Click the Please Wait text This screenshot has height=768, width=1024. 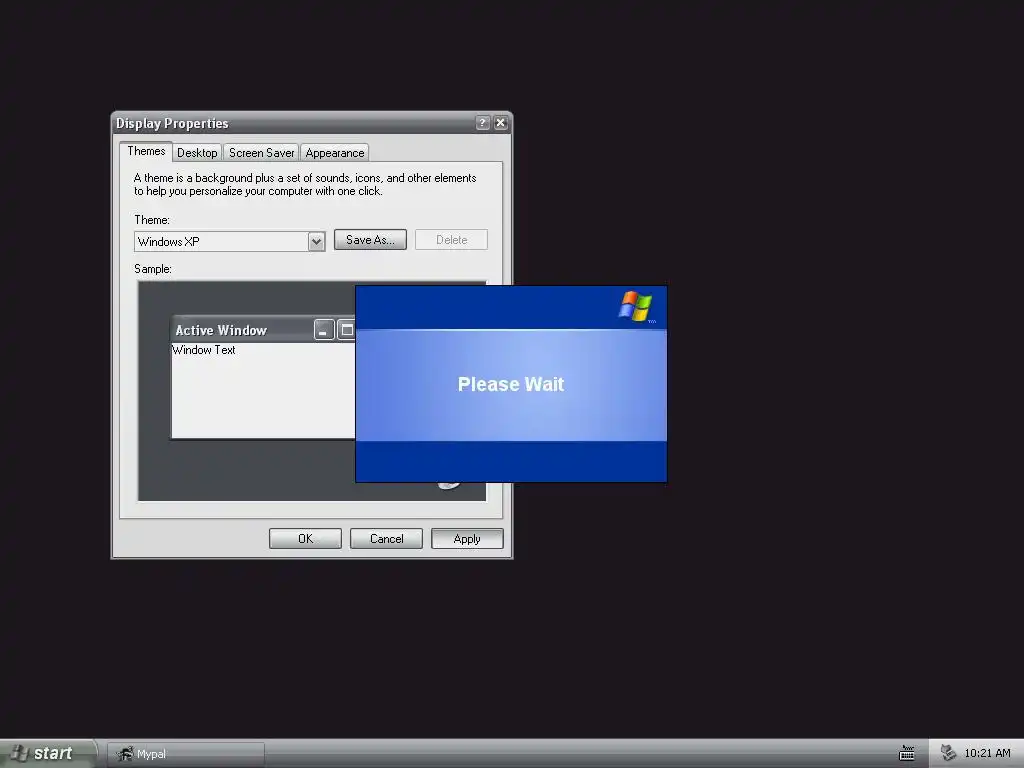tap(511, 384)
